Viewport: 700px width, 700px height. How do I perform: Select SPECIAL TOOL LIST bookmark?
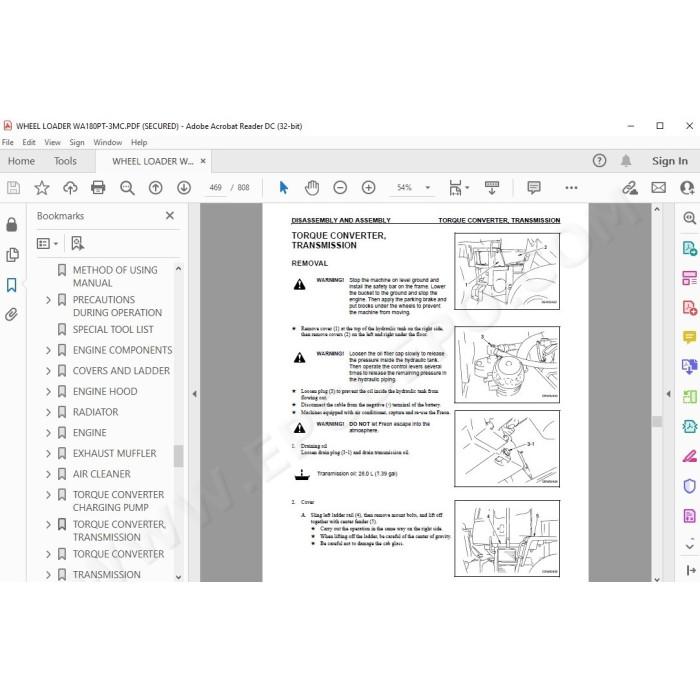tap(113, 329)
